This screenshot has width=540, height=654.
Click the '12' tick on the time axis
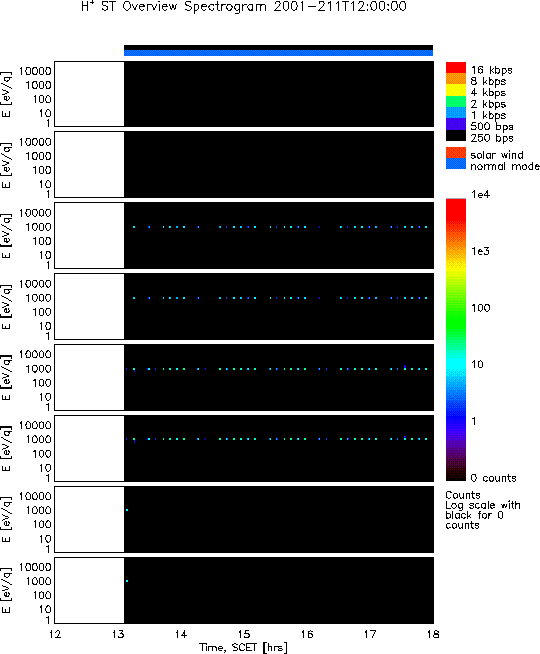coord(55,634)
